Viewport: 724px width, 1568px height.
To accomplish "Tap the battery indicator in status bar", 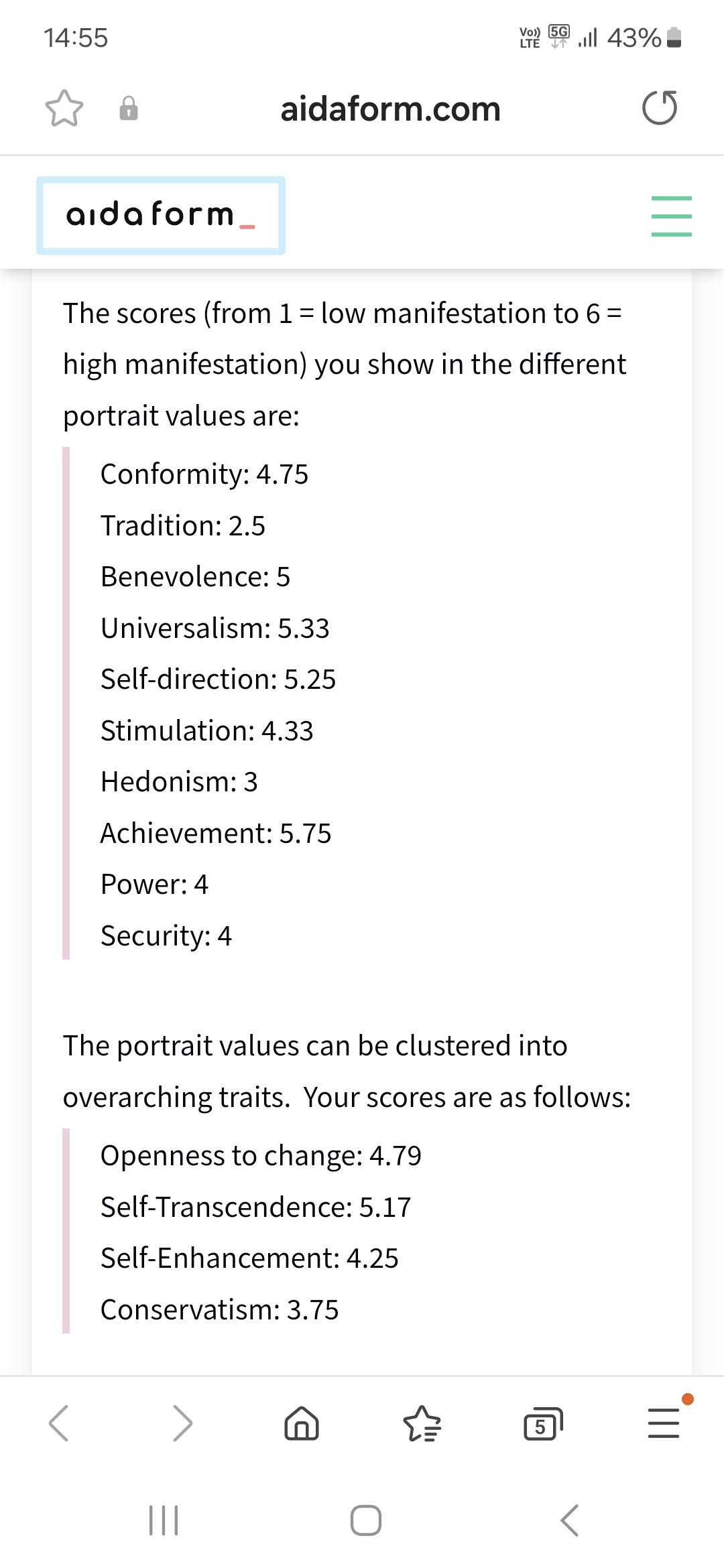I will click(674, 38).
